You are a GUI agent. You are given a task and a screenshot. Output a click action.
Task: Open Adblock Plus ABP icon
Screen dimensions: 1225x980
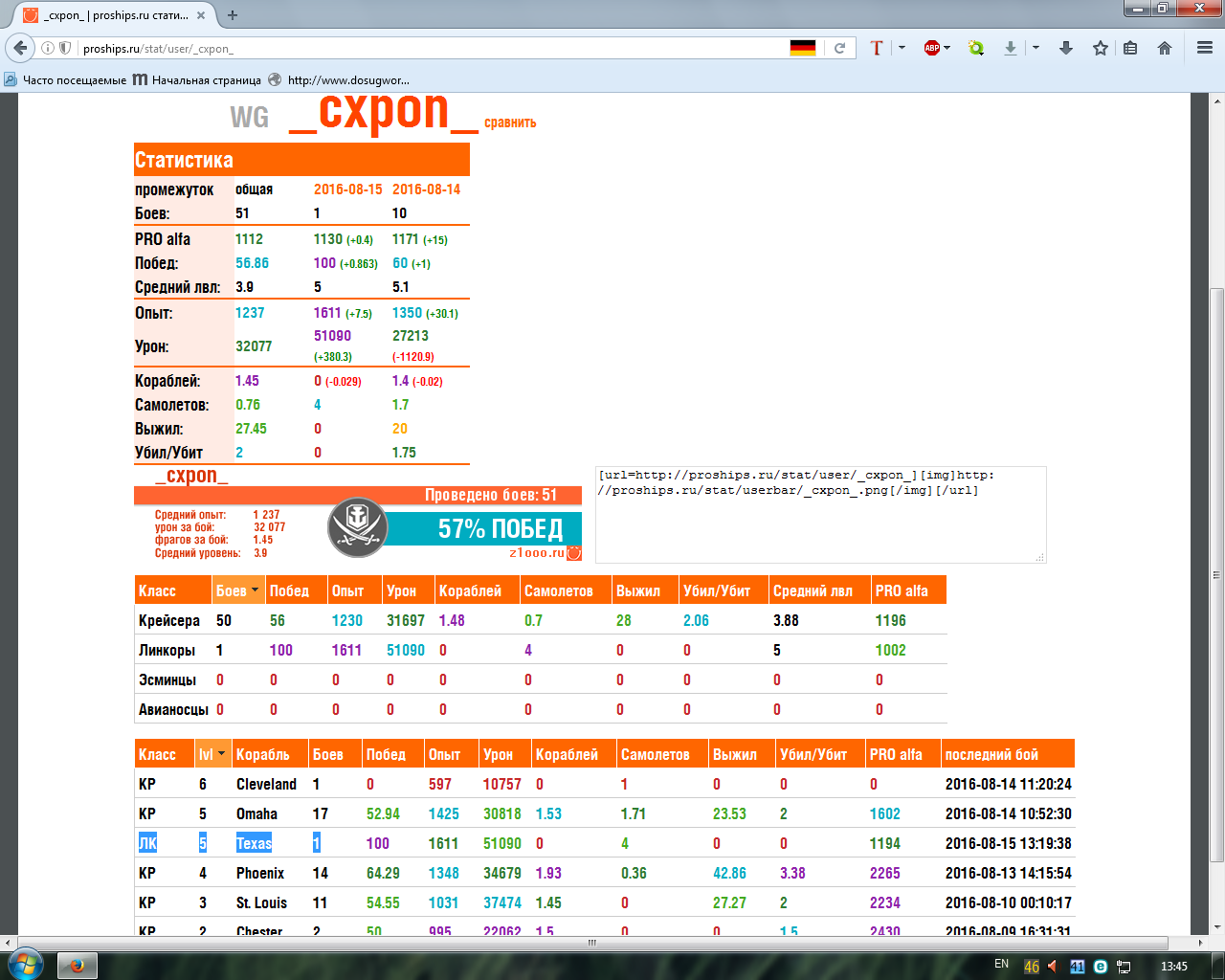(931, 48)
